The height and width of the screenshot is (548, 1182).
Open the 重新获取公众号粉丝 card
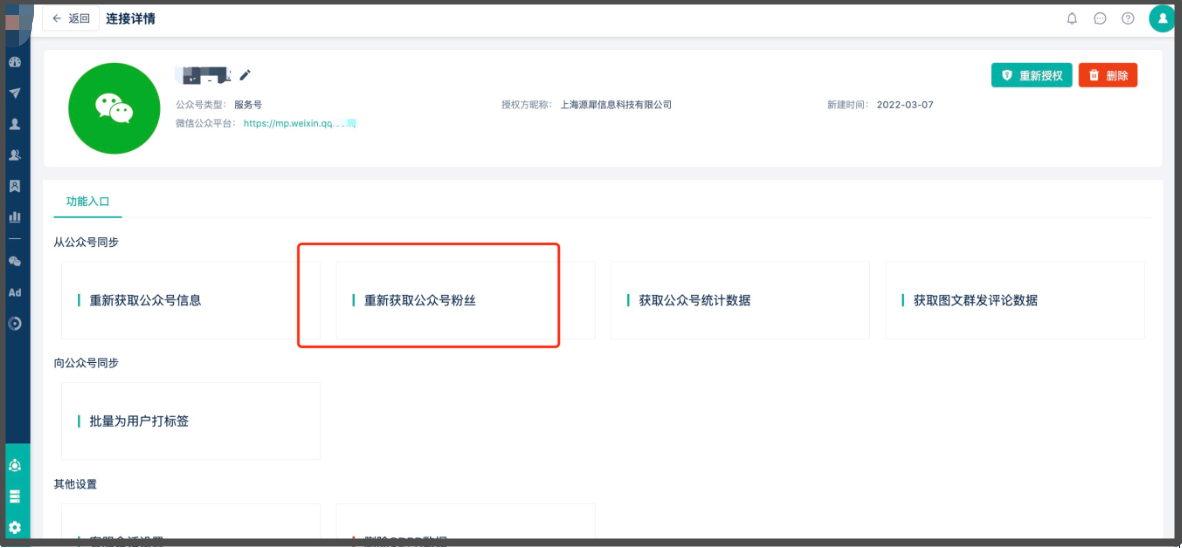point(466,300)
